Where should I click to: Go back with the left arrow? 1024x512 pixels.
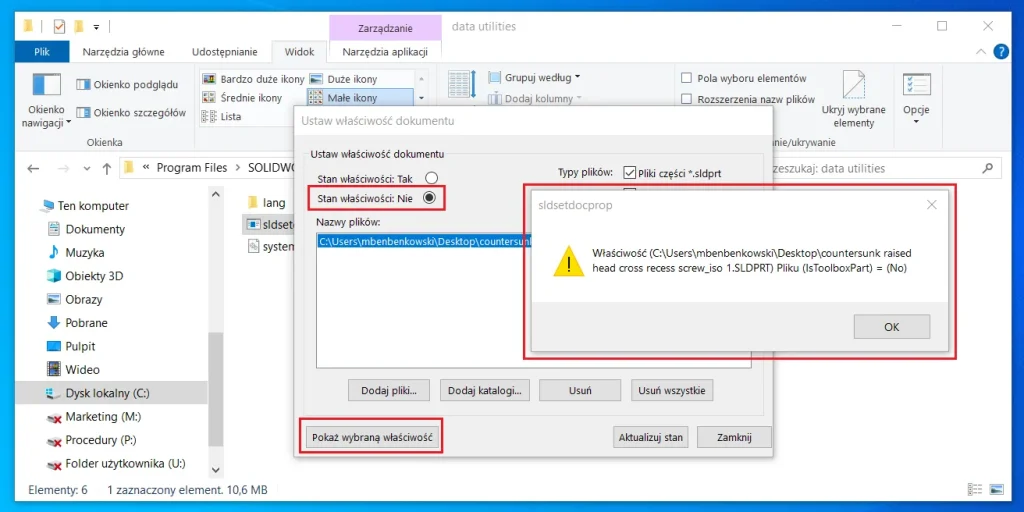click(x=33, y=168)
